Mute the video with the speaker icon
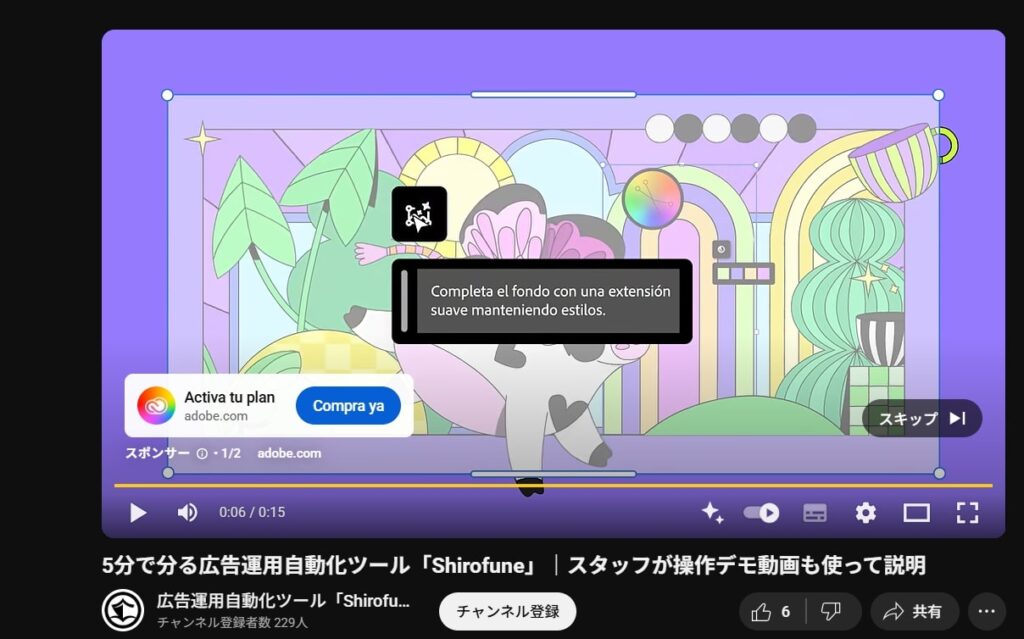This screenshot has height=639, width=1024. [x=187, y=513]
